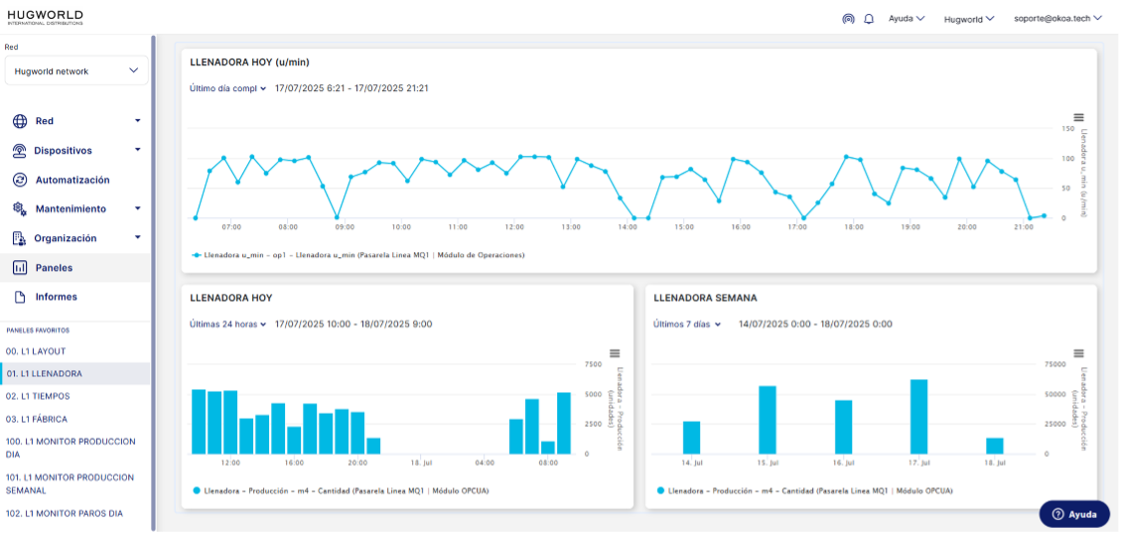
Task: Open the soporte@okoa.tech account menu
Action: coord(1057,18)
